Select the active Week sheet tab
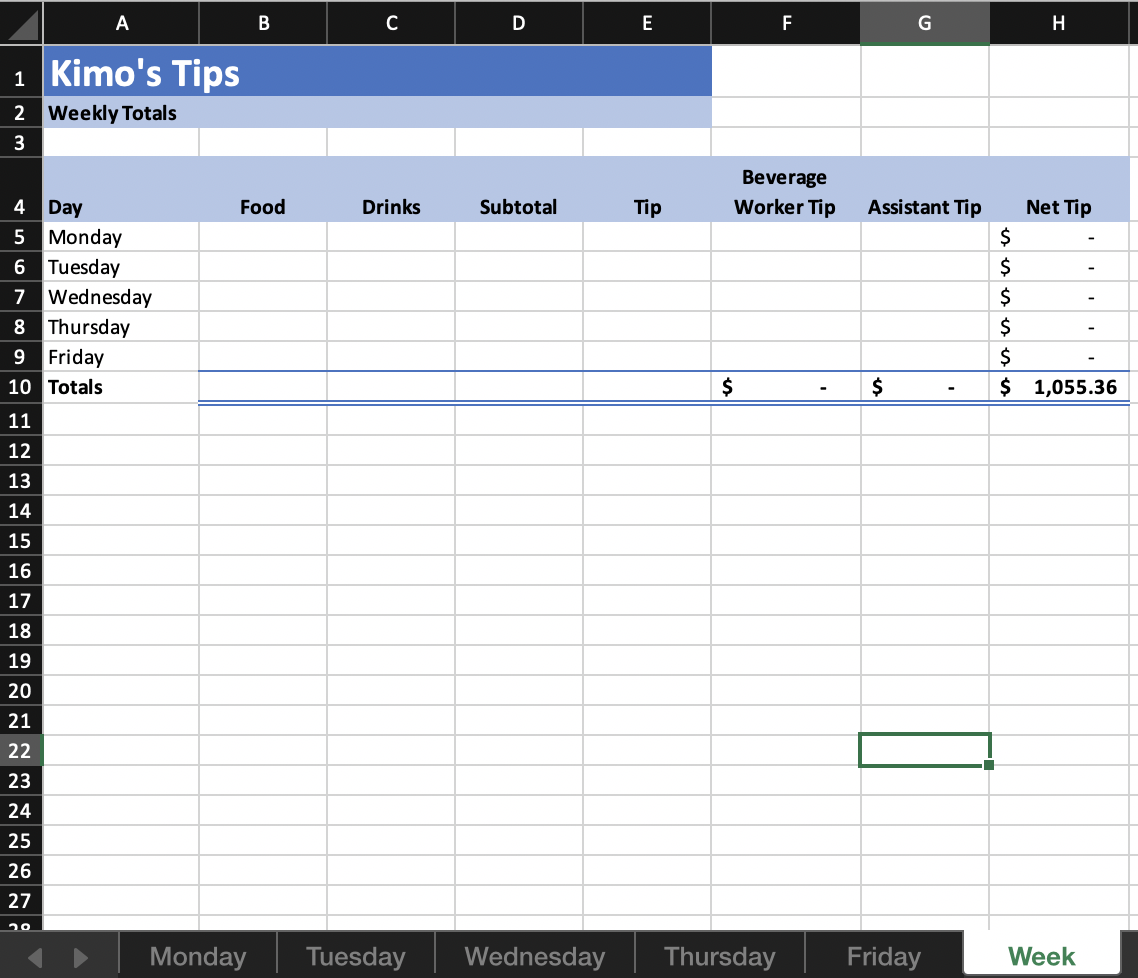The image size is (1138, 978). tap(1041, 956)
